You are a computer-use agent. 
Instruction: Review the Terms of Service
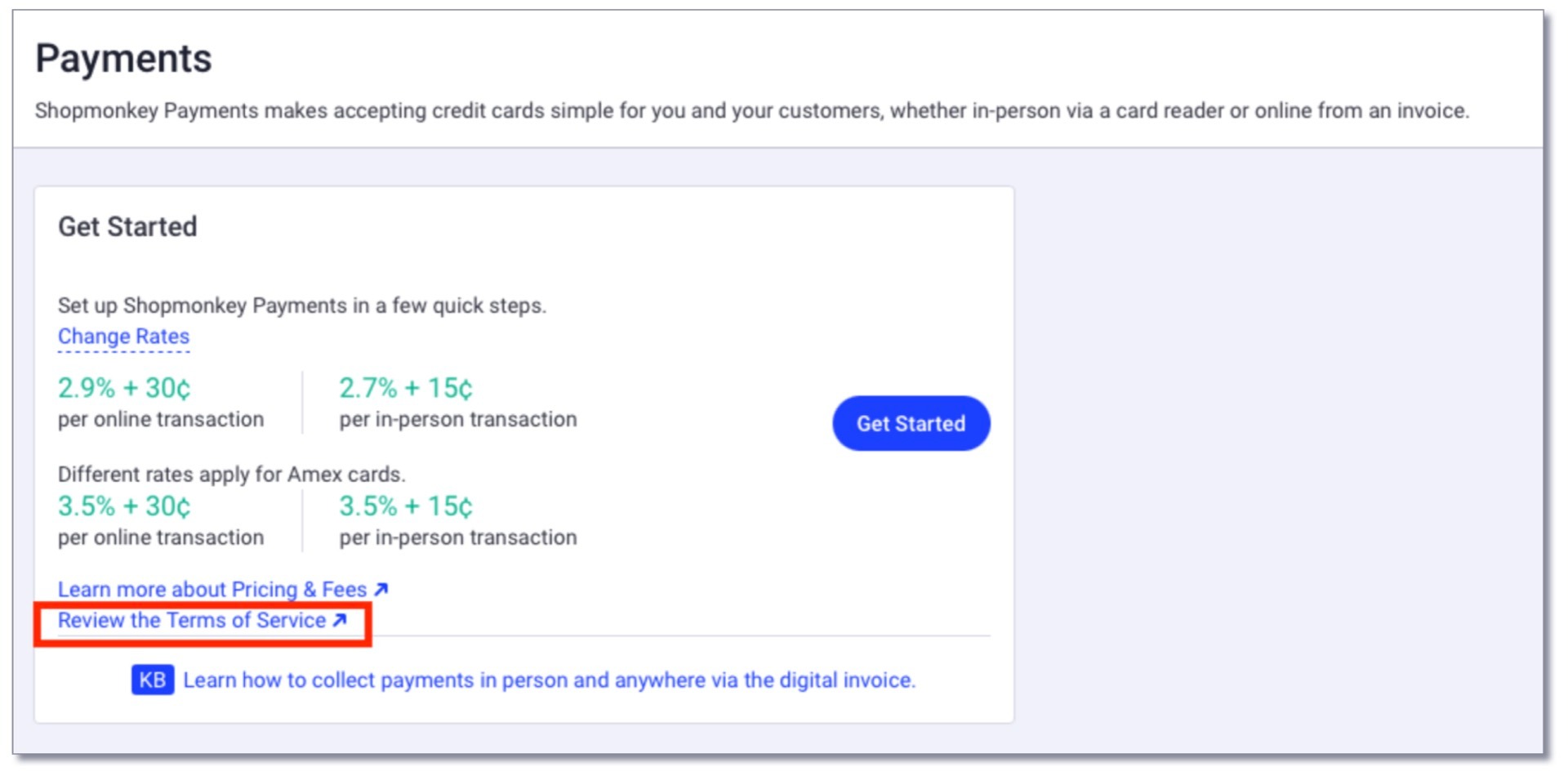tap(193, 621)
